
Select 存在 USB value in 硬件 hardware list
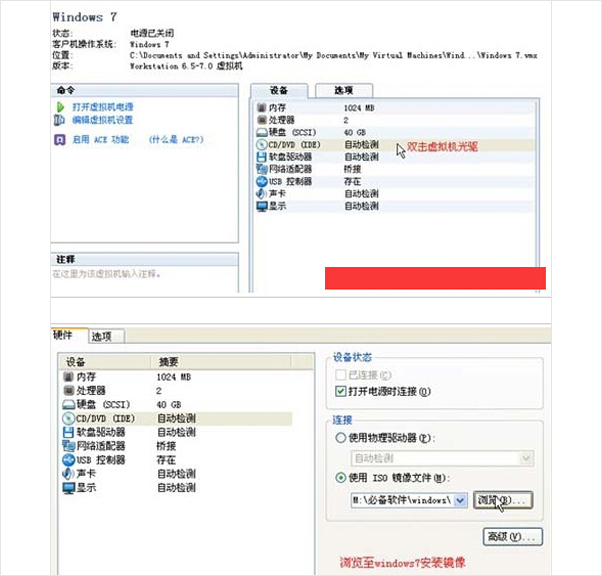pos(166,460)
